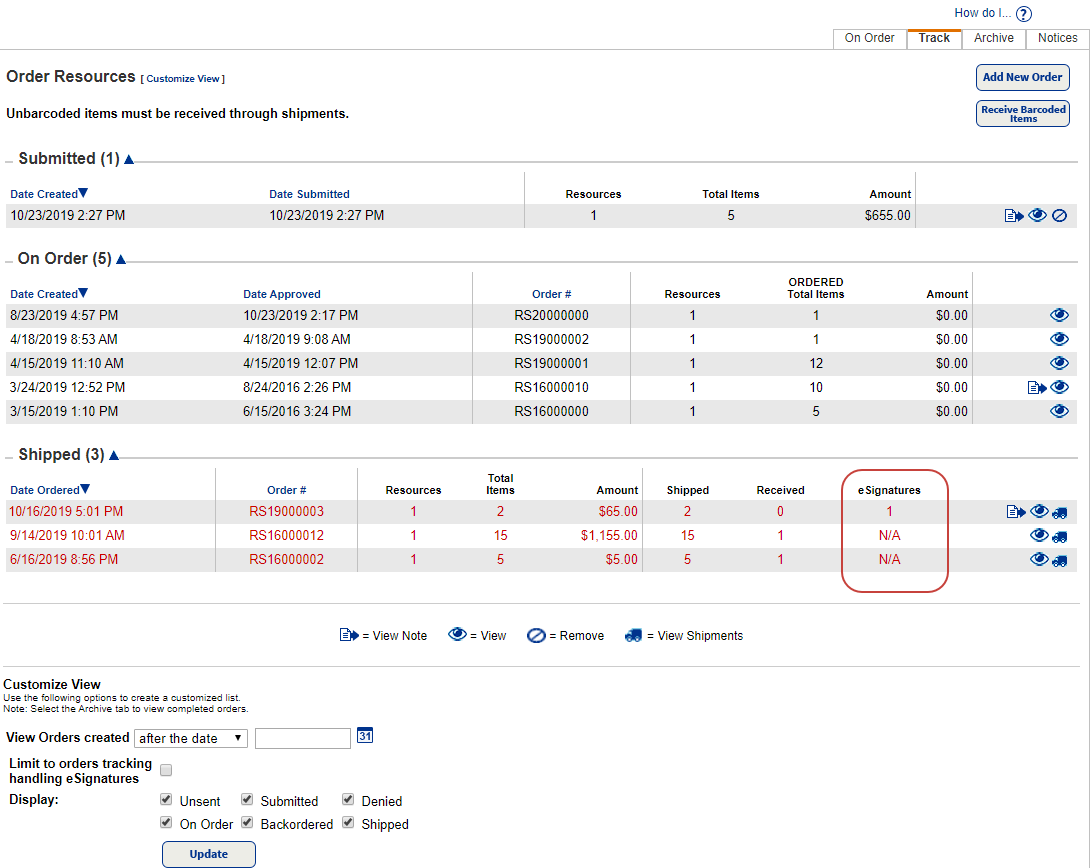View order RS19000002 details
The width and height of the screenshot is (1090, 868).
pyautogui.click(x=1059, y=339)
